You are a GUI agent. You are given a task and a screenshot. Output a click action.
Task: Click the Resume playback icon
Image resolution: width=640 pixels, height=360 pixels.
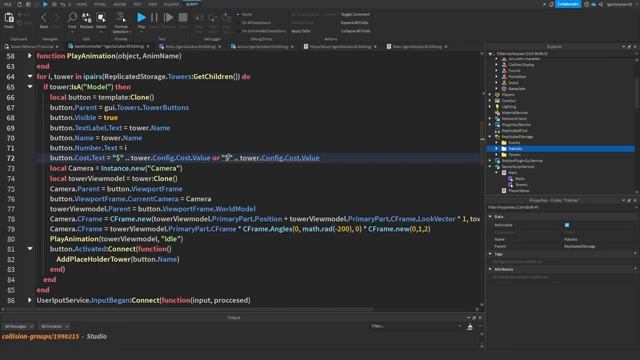coord(168,18)
